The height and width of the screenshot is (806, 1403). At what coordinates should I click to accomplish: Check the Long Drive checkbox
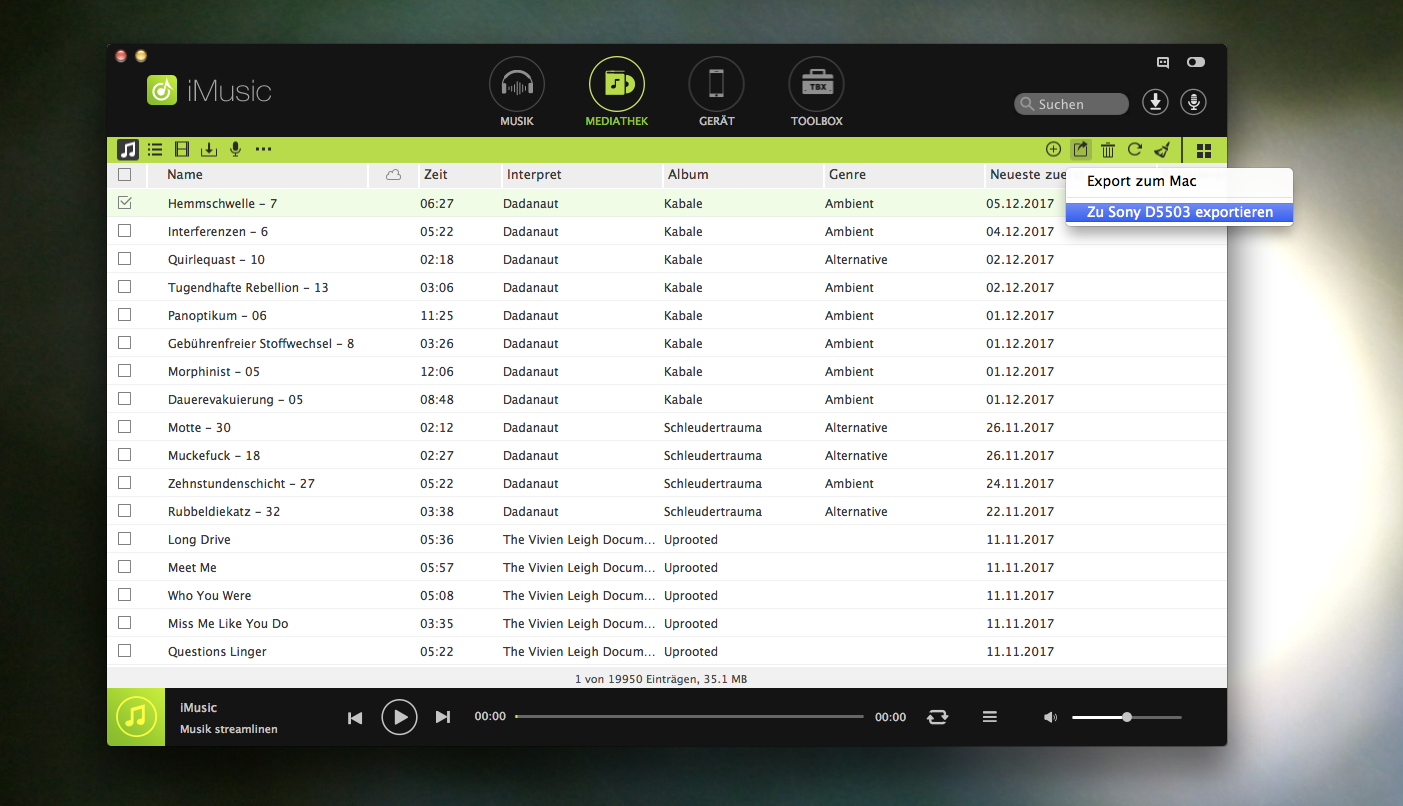click(125, 539)
